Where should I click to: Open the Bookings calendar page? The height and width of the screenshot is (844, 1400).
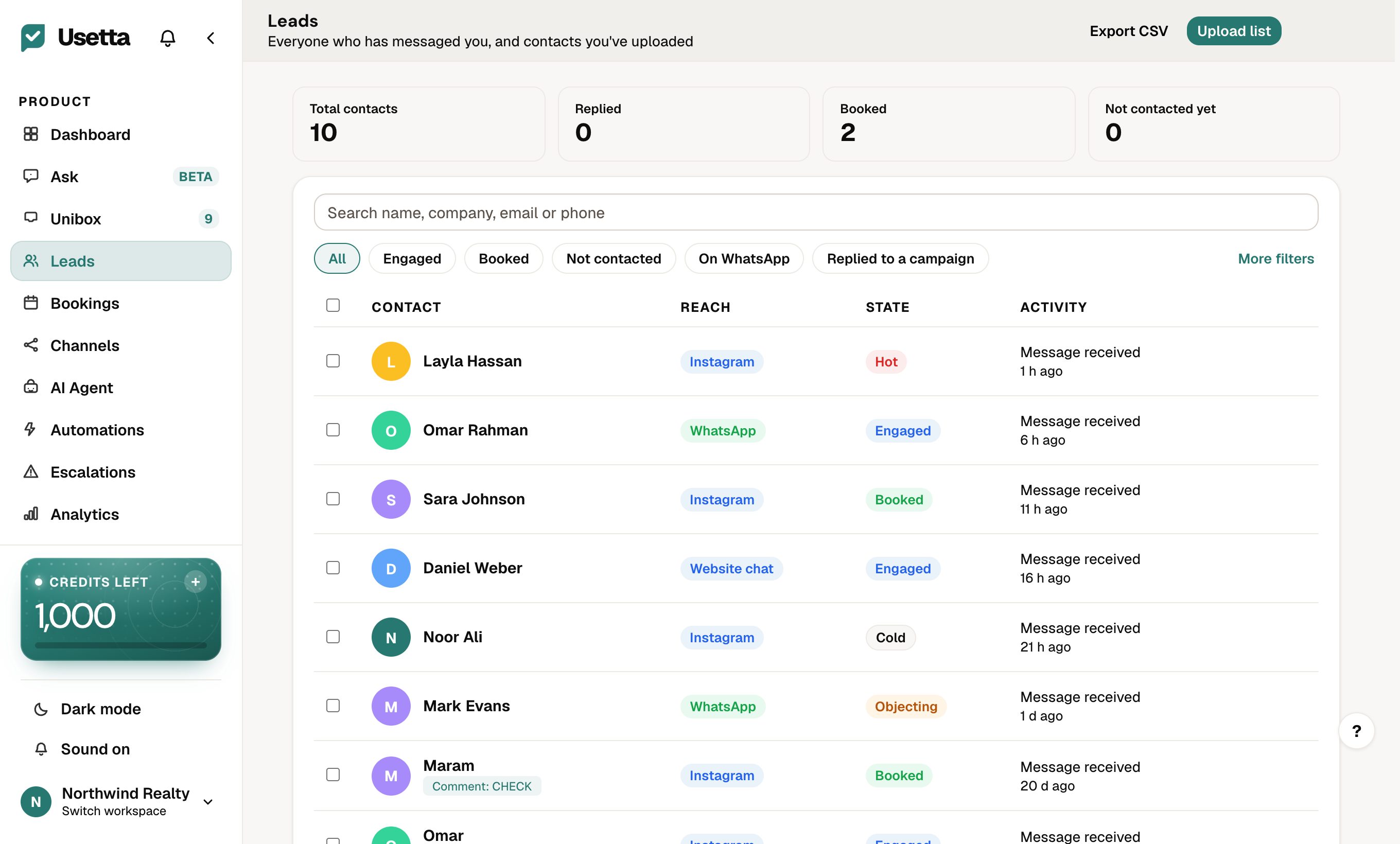[121, 303]
